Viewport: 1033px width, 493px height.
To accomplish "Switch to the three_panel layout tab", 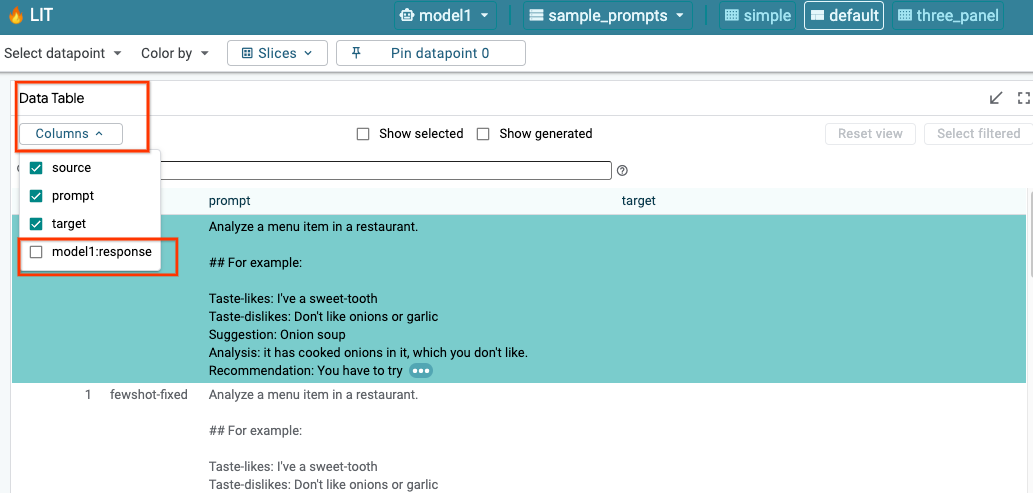I will pos(947,15).
